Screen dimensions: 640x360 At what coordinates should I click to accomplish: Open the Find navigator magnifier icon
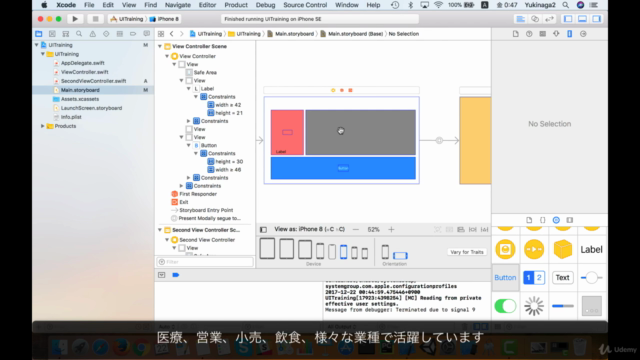(x=79, y=34)
